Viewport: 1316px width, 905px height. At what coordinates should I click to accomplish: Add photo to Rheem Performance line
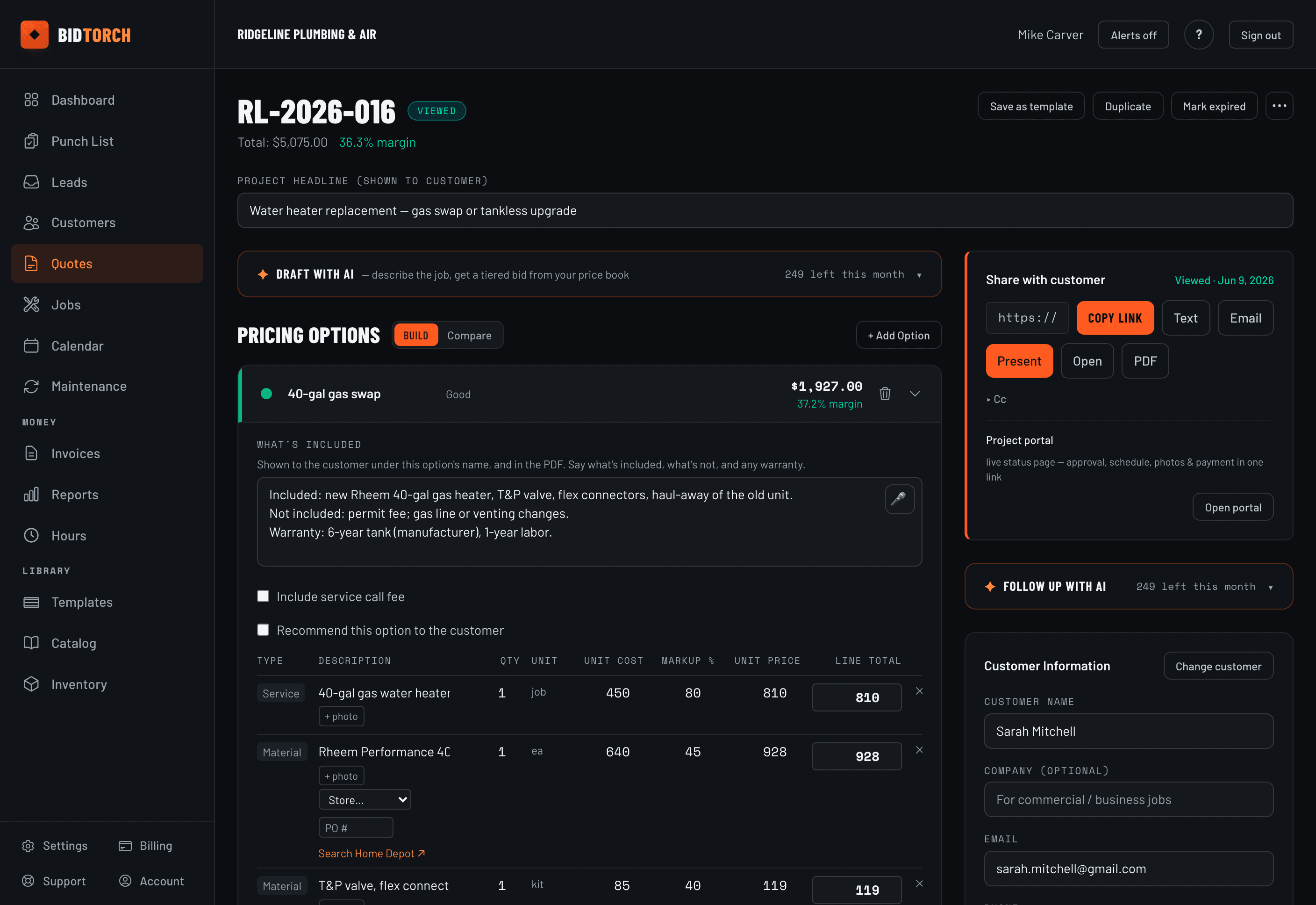click(341, 776)
